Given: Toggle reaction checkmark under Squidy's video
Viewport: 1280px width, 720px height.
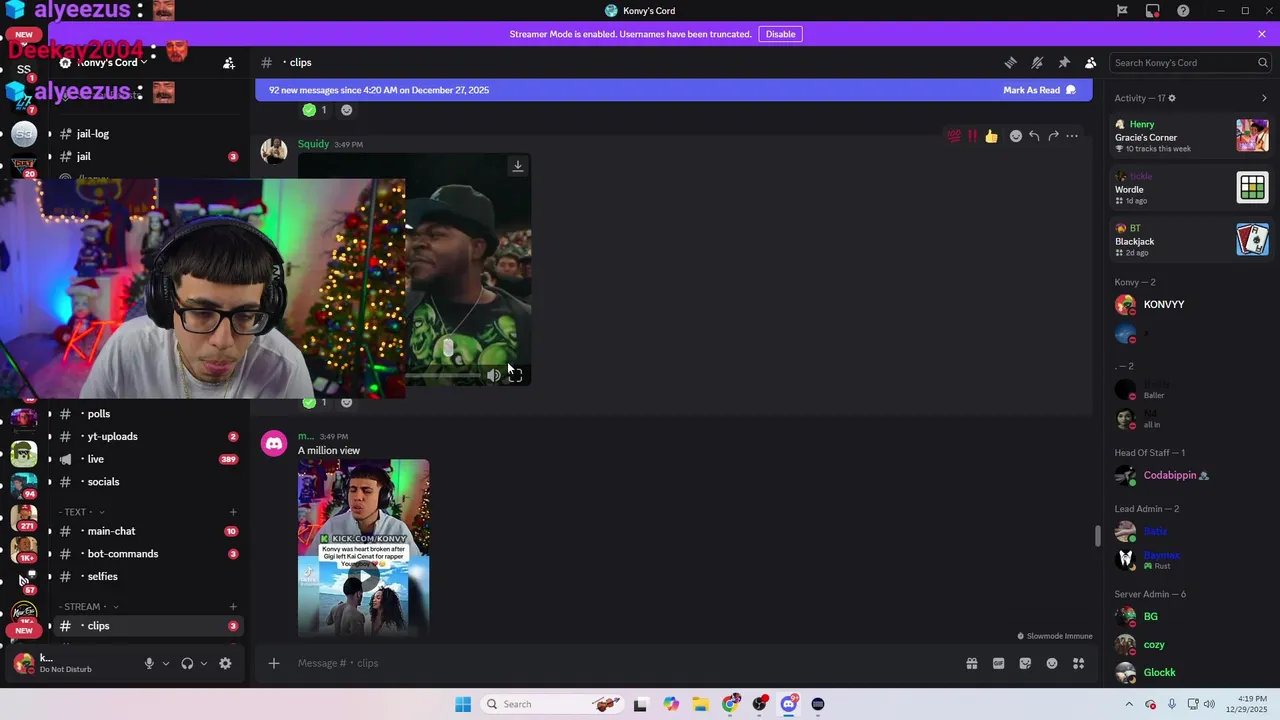Looking at the screenshot, I should click(315, 402).
